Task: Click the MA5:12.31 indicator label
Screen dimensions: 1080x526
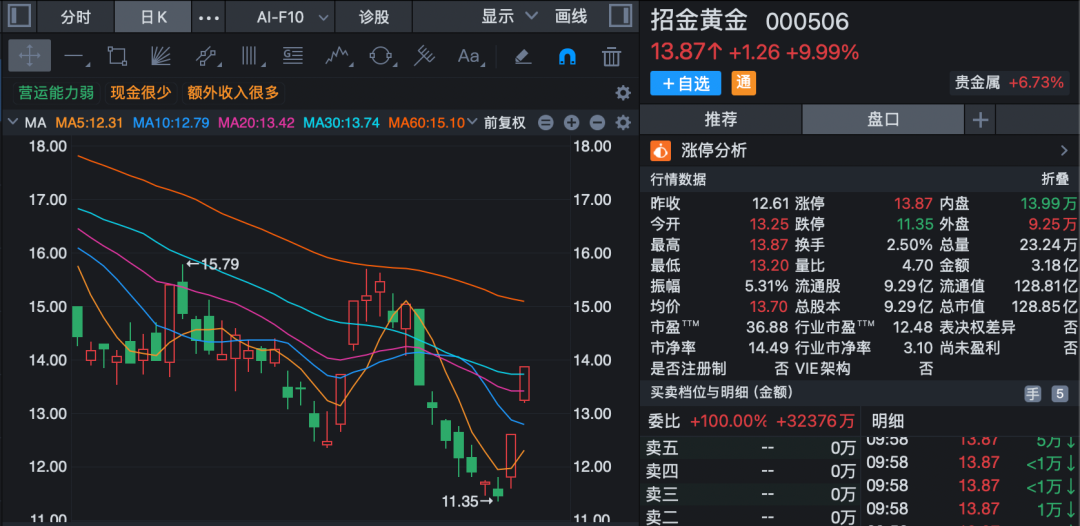Action: pyautogui.click(x=89, y=123)
